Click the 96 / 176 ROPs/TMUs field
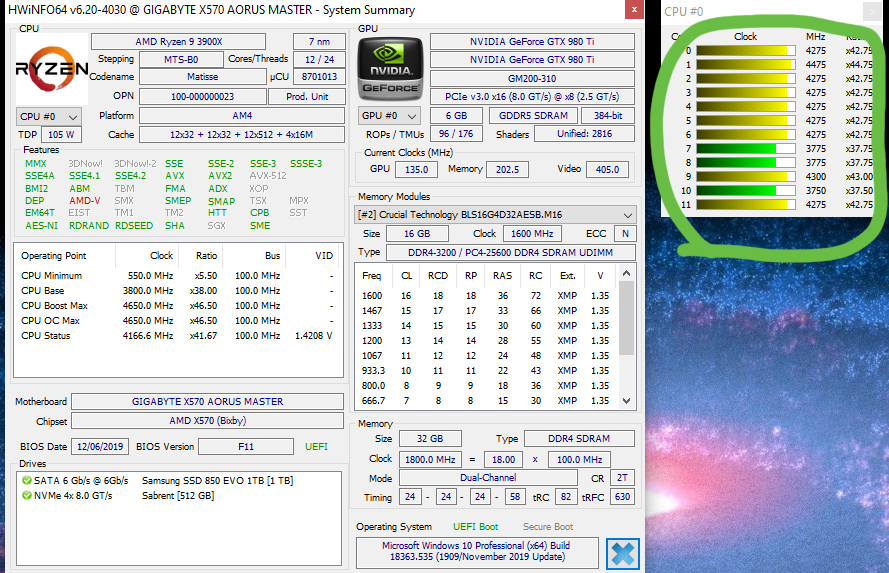The height and width of the screenshot is (573, 889). point(456,134)
